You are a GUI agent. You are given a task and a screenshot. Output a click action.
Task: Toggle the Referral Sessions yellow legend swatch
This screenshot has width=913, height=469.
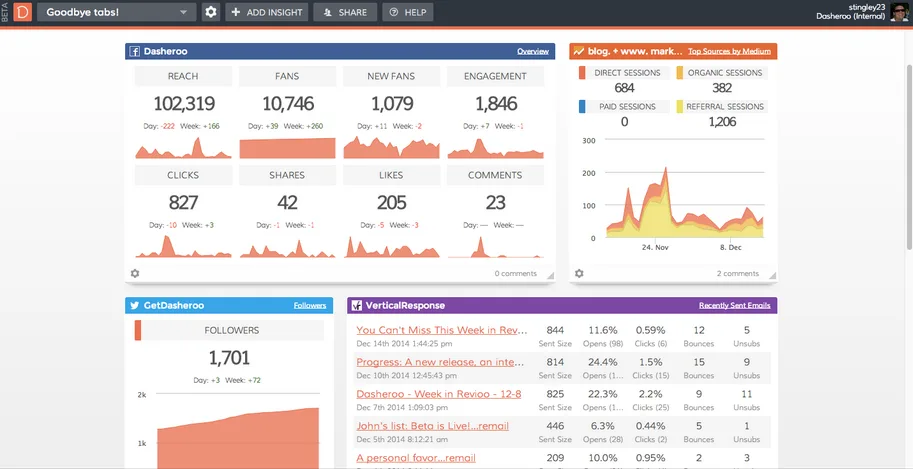coord(680,107)
